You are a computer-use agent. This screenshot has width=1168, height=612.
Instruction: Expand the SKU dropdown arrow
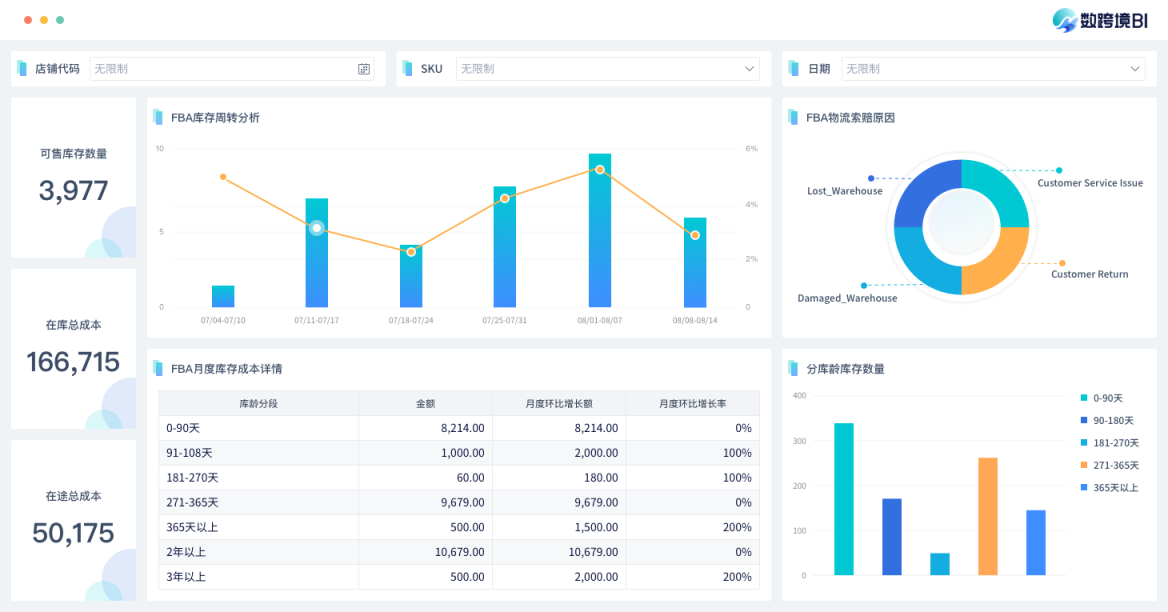click(x=749, y=69)
